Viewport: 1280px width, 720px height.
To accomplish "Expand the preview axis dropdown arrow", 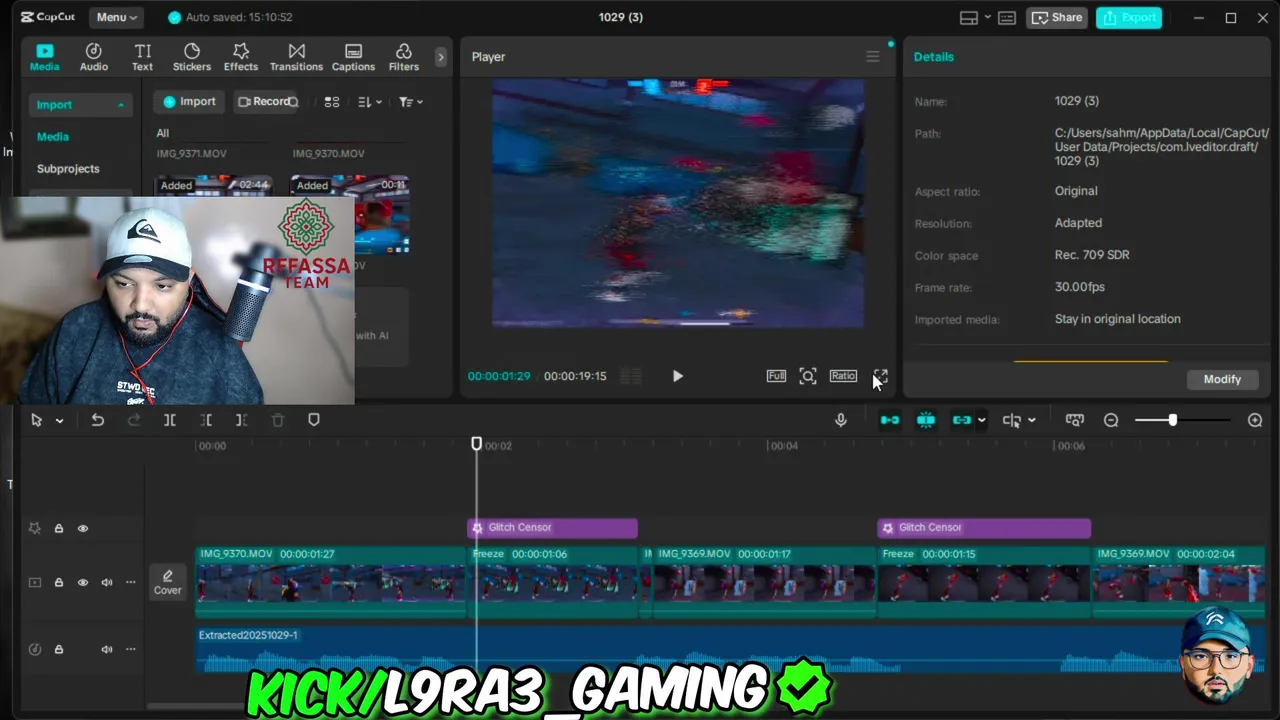I will [1032, 421].
